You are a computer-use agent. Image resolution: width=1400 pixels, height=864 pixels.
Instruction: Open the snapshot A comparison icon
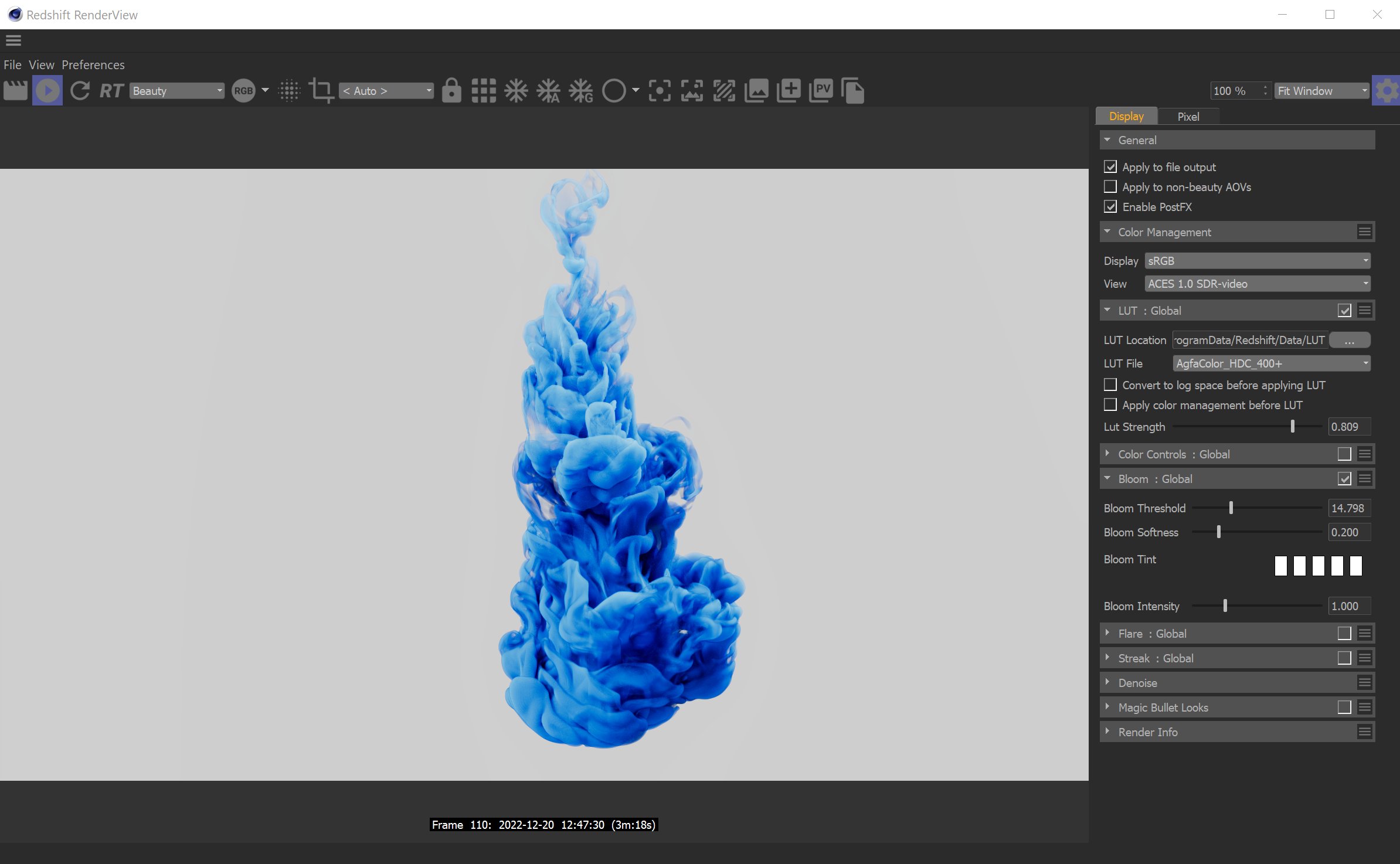point(548,90)
